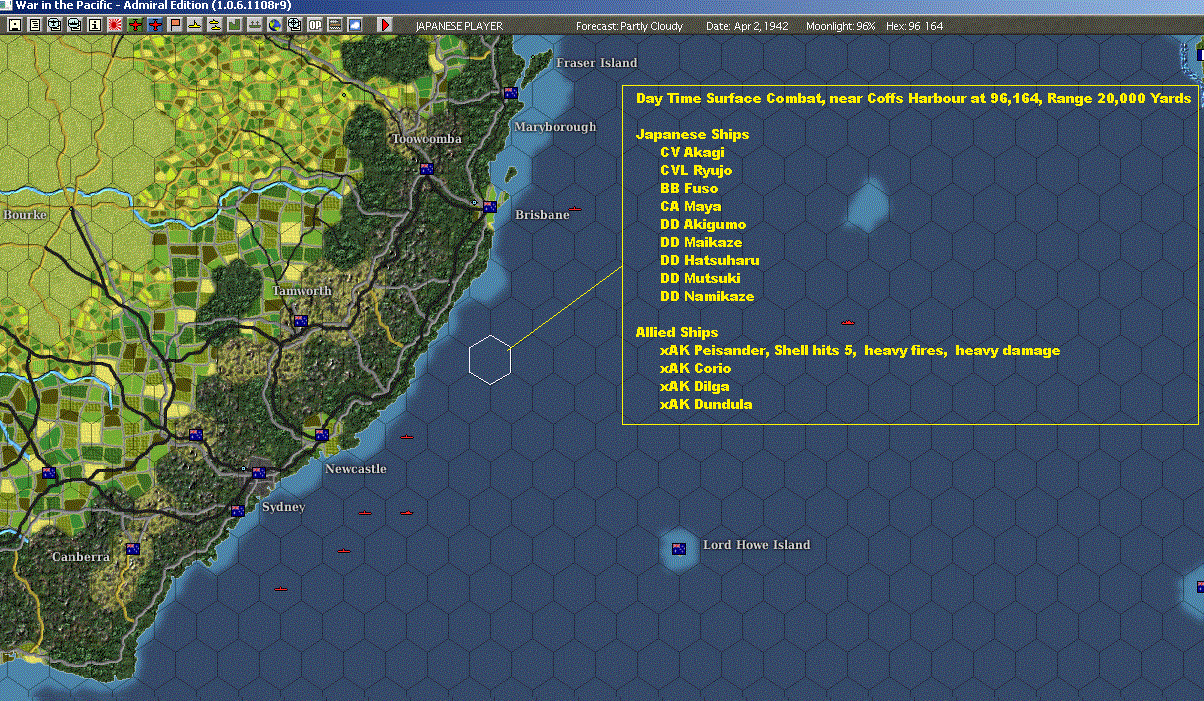Select the Tamworth base flag icon
This screenshot has width=1204, height=701.
(x=299, y=321)
